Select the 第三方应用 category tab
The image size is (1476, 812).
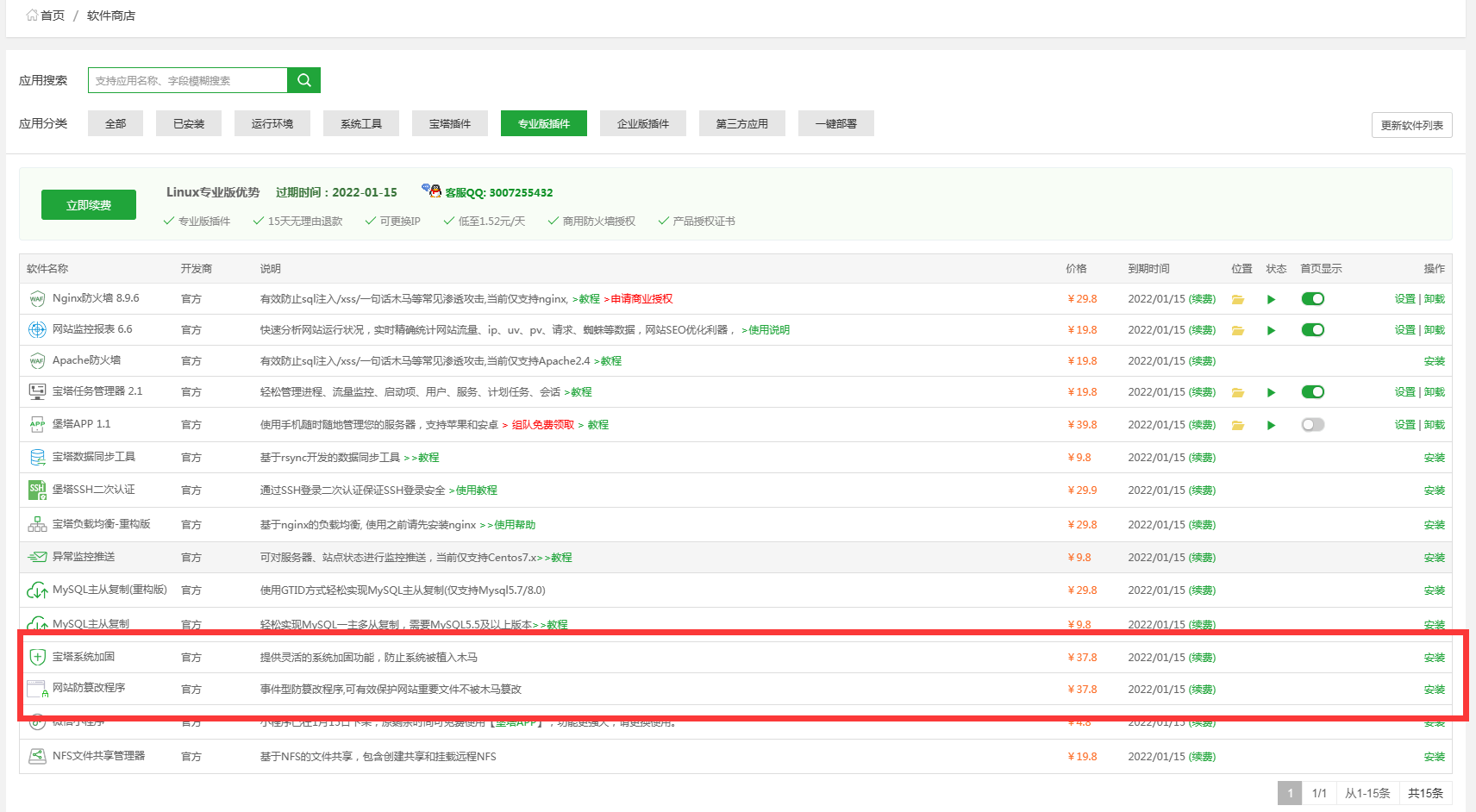742,123
